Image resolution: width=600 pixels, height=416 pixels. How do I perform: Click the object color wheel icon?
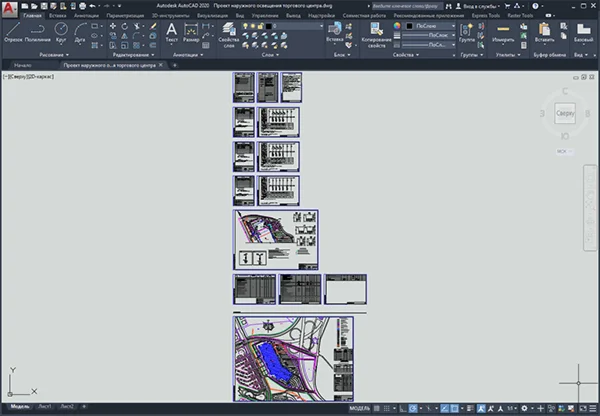(x=397, y=26)
